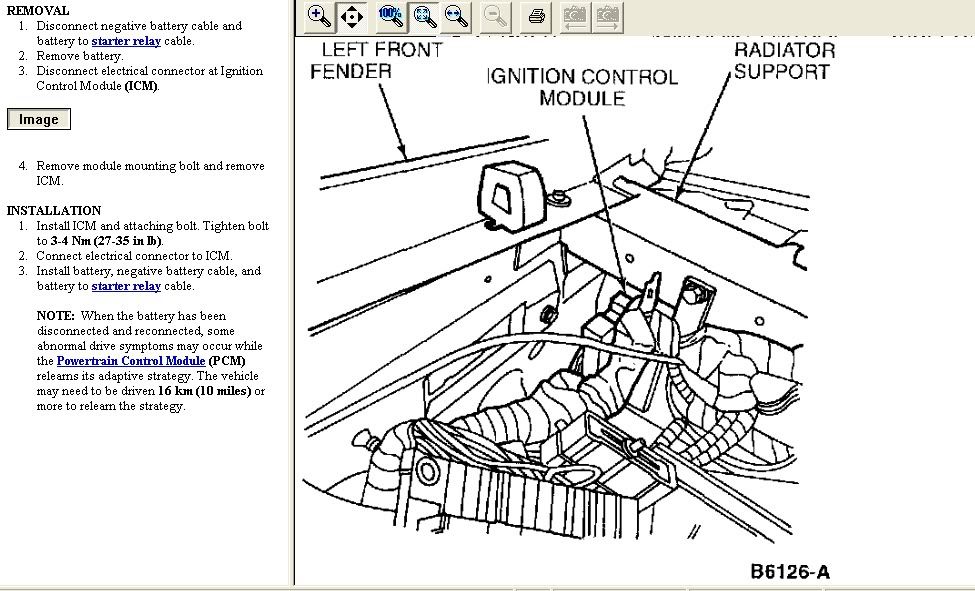Click the Radiator Support label in diagram
This screenshot has width=975, height=591.
coord(781,60)
